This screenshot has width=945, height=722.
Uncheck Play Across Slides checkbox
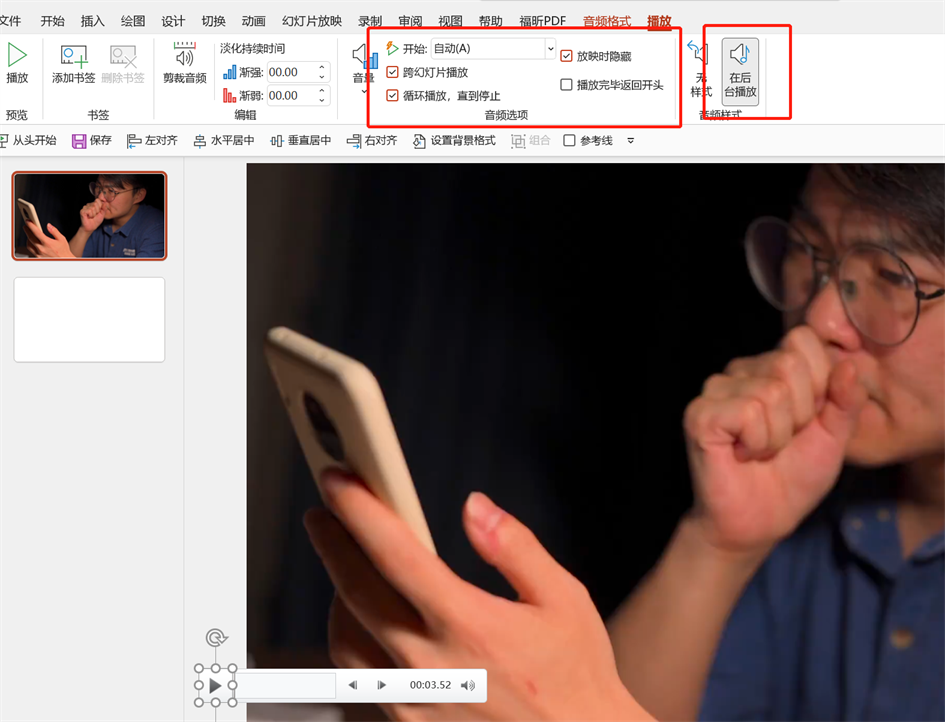tap(393, 72)
